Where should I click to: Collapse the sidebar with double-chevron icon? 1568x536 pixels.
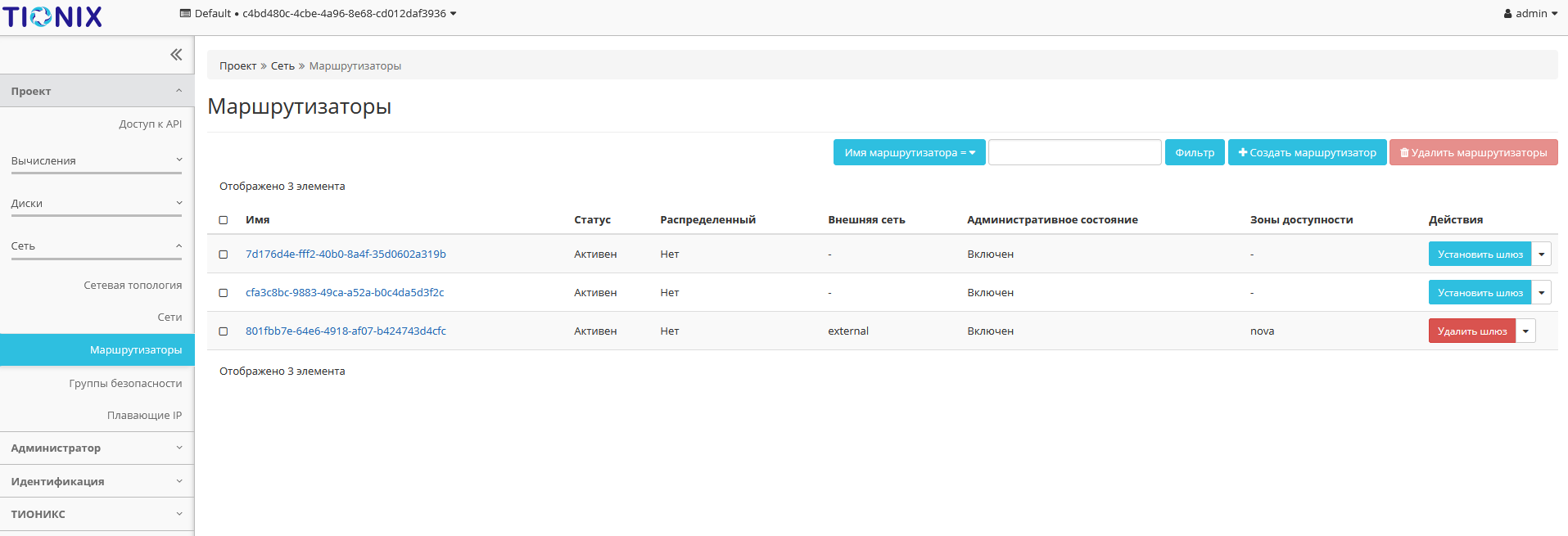click(x=175, y=55)
